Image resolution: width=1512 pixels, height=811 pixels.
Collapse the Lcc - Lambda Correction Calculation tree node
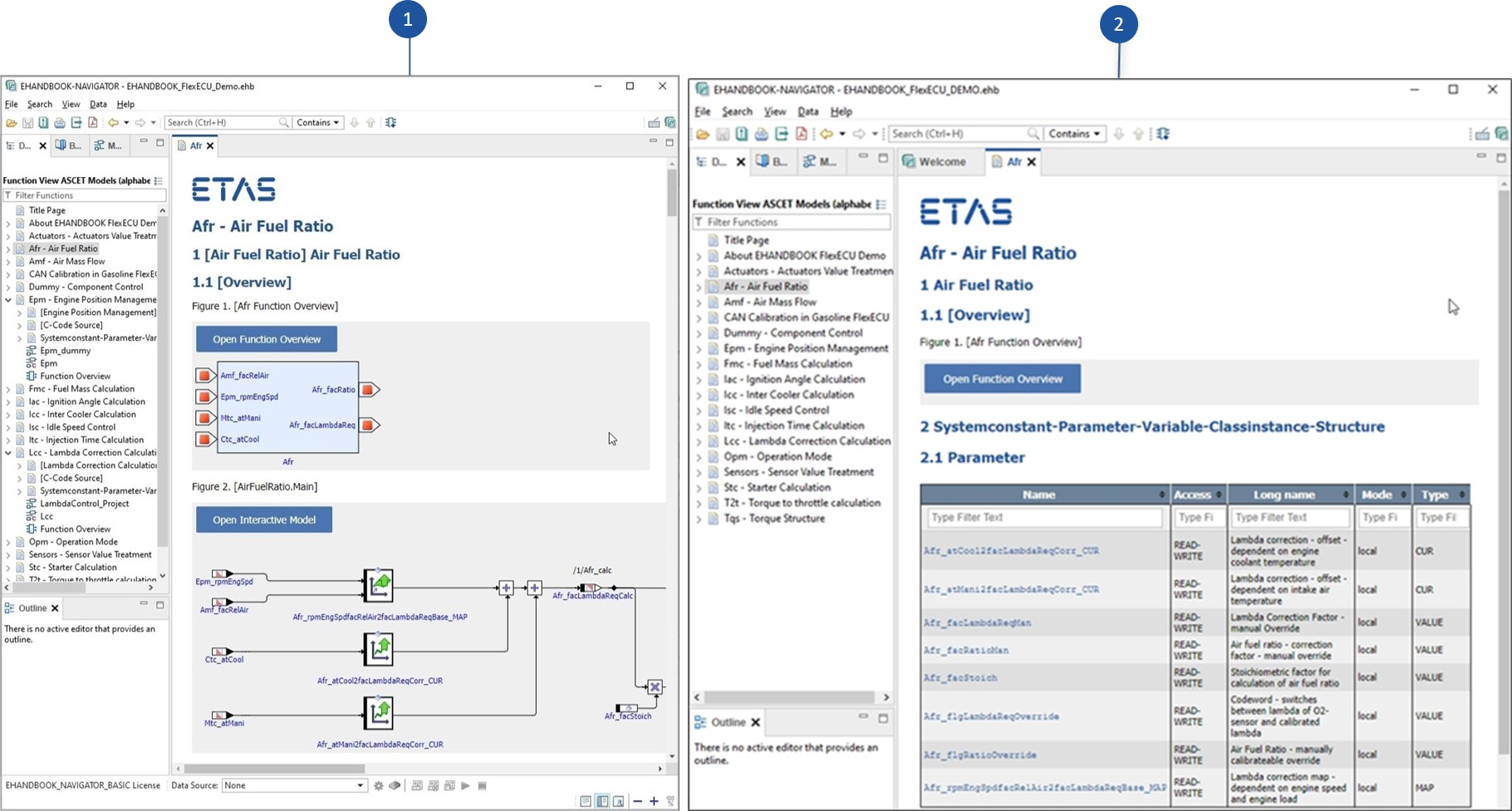point(8,453)
